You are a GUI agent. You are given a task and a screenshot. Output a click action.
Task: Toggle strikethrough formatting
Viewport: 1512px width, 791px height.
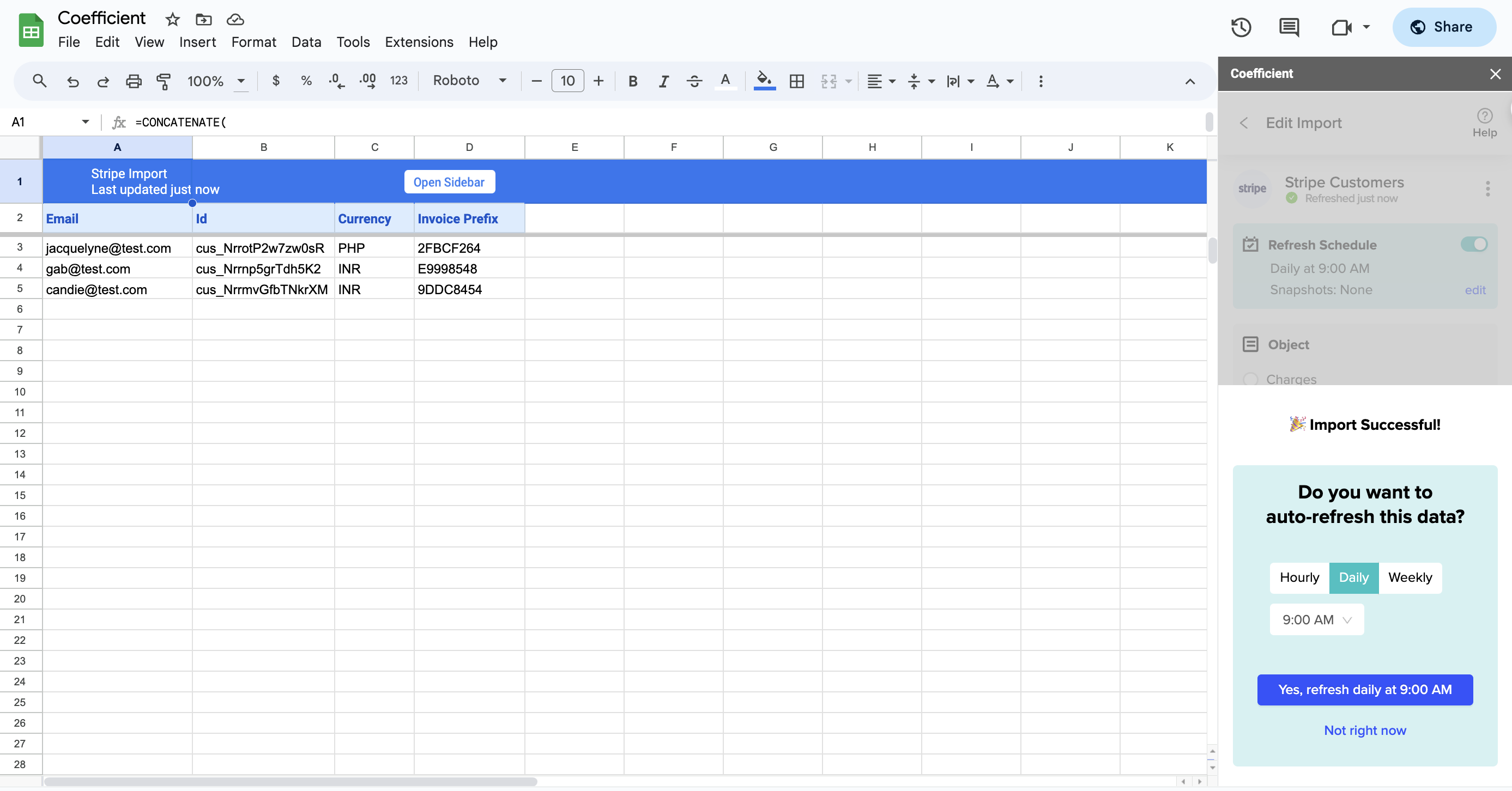point(694,81)
